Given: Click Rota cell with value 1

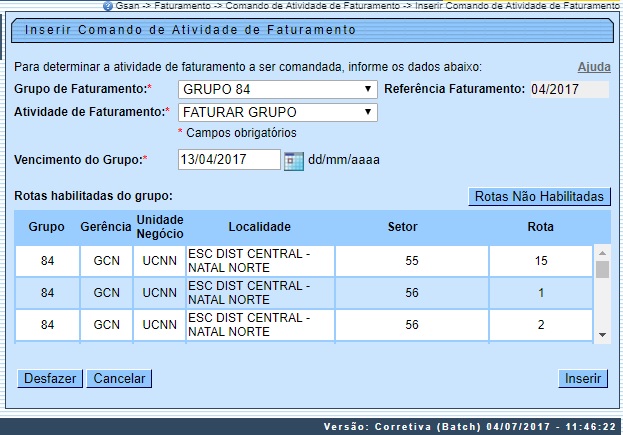Looking at the screenshot, I should pos(541,293).
